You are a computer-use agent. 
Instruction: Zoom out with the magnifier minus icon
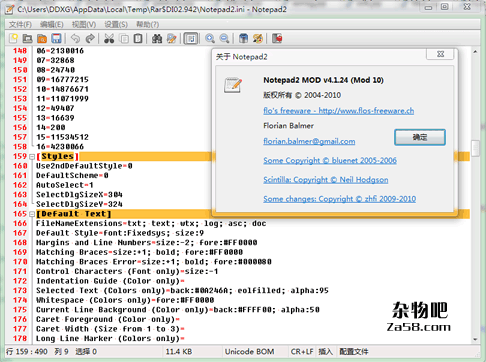click(x=225, y=39)
